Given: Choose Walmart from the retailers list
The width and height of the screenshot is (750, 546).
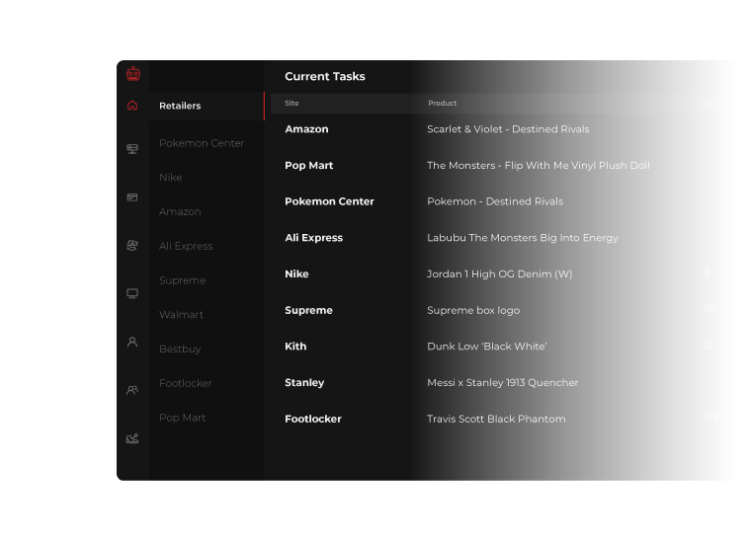Looking at the screenshot, I should coord(181,315).
